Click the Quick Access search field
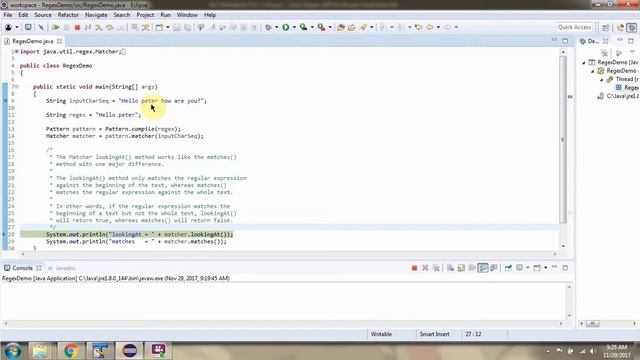This screenshot has width=640, height=360. (574, 27)
